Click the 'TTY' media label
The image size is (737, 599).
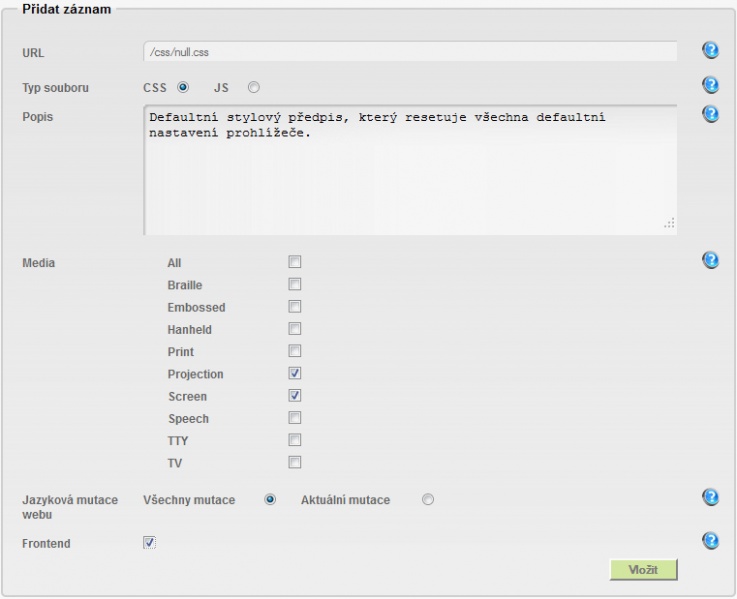click(178, 441)
